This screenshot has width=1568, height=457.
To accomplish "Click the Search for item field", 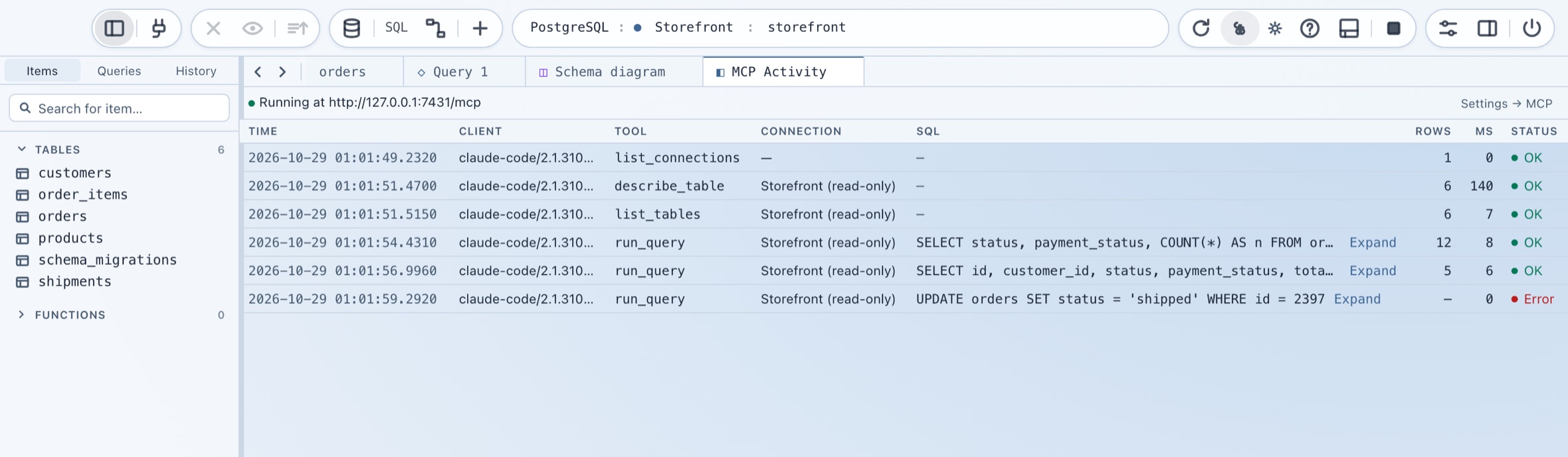I will point(120,108).
